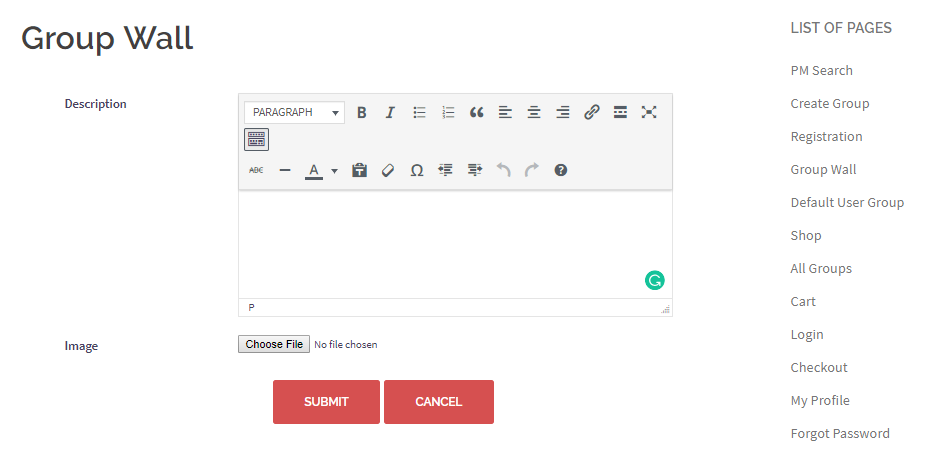
Task: Go to the Login page
Action: [x=807, y=335]
